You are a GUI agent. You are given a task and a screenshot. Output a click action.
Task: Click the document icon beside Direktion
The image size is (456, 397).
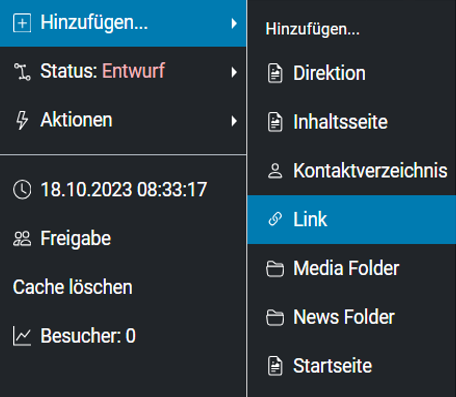(x=275, y=73)
